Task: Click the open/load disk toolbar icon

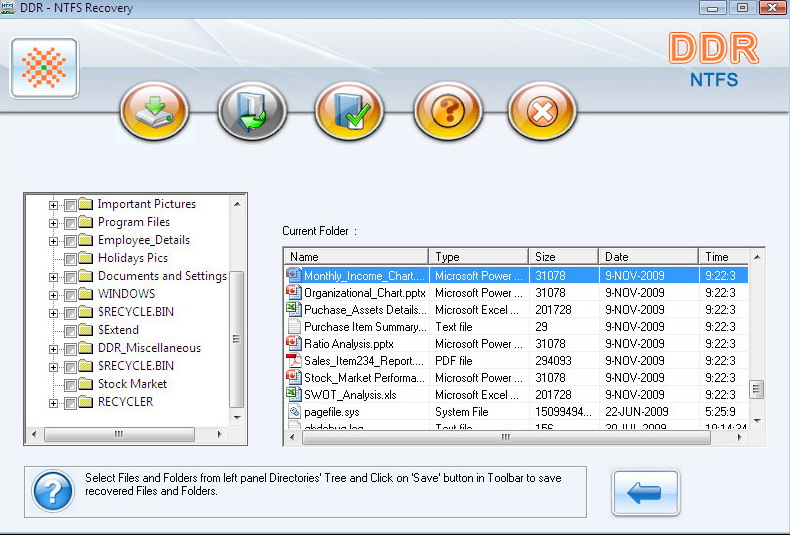Action: [x=154, y=111]
